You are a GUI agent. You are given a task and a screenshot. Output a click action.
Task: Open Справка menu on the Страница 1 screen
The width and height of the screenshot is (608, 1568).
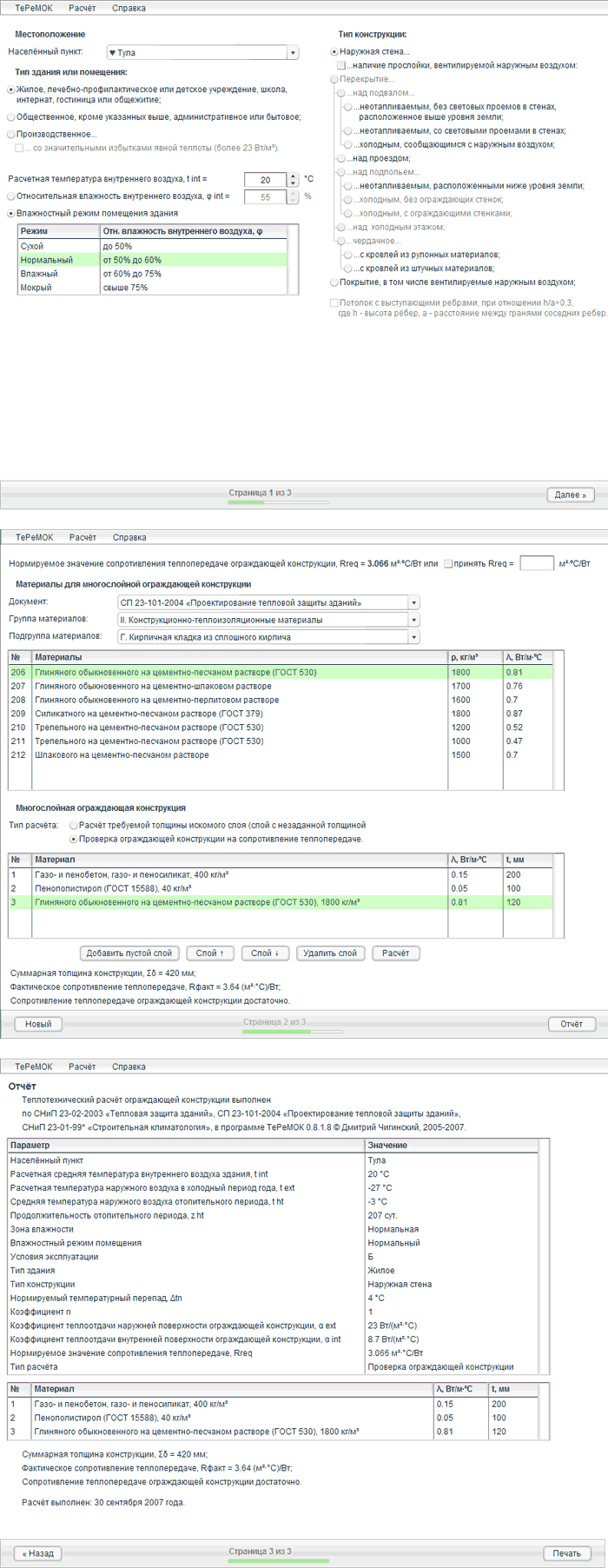pos(129,8)
